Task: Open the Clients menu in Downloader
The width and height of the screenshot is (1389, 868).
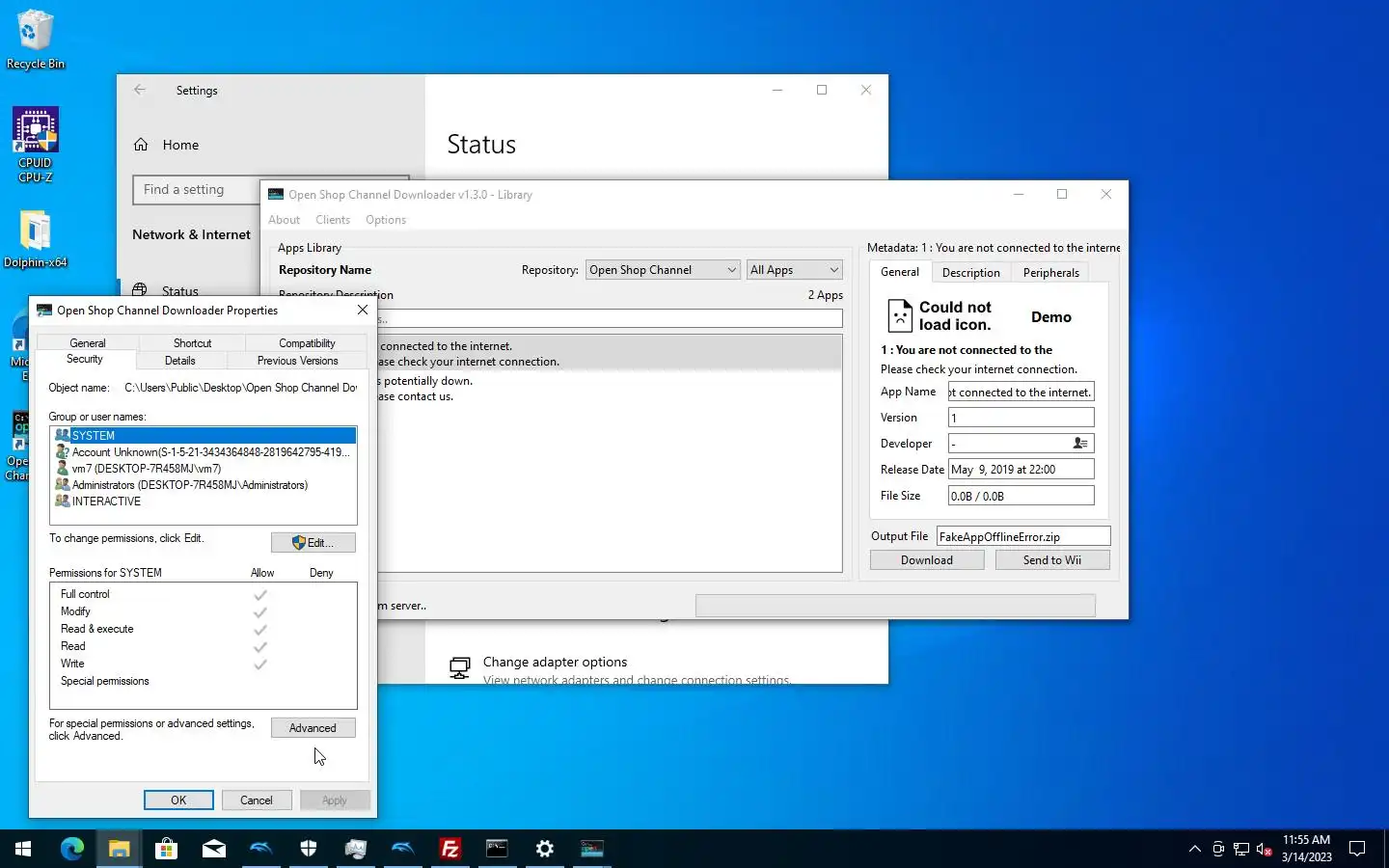Action: tap(333, 220)
